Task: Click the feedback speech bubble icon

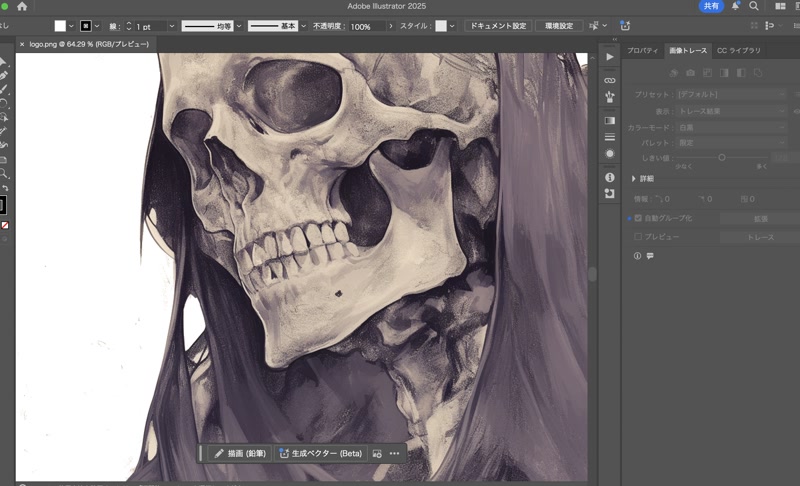Action: click(x=650, y=256)
